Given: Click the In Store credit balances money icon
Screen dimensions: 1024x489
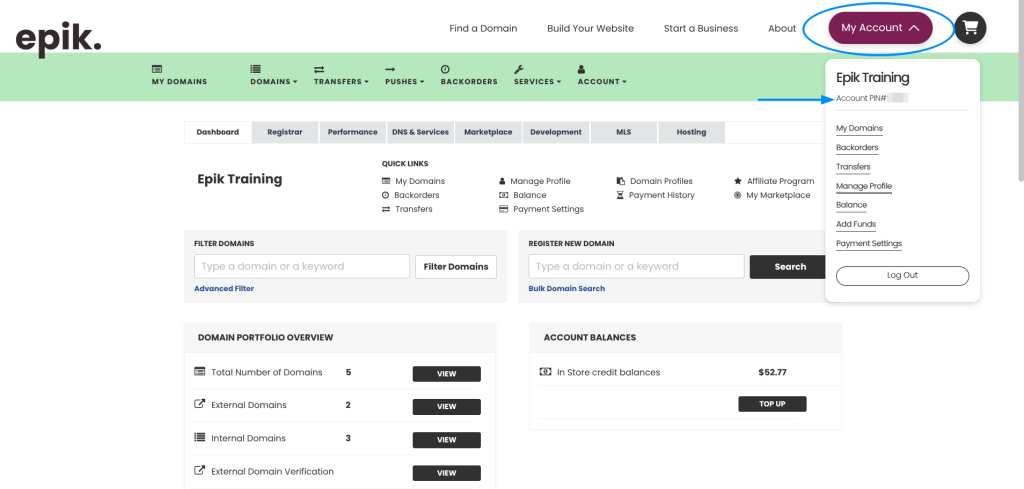Looking at the screenshot, I should (545, 371).
